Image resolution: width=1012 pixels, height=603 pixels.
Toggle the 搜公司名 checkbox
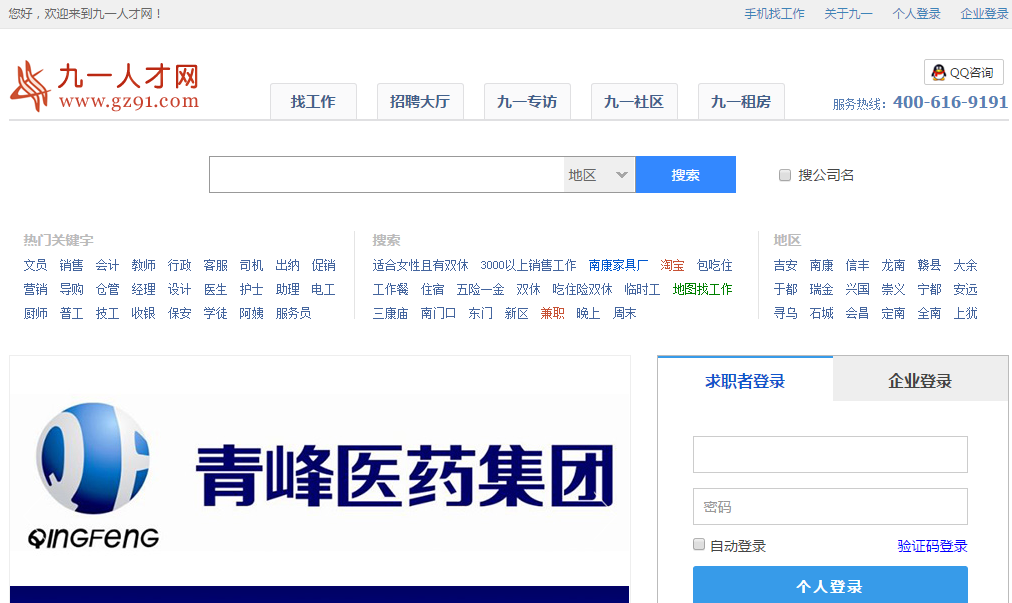point(785,175)
